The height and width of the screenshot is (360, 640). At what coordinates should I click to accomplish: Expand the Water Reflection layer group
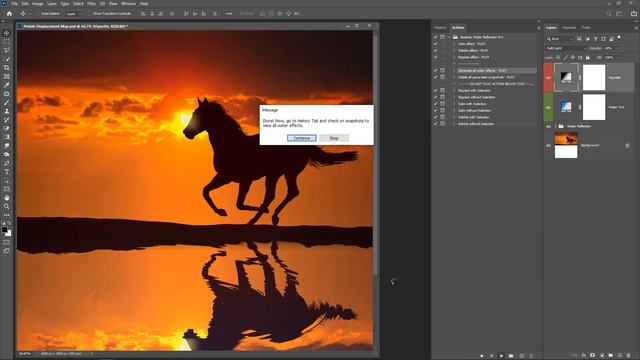(556, 127)
